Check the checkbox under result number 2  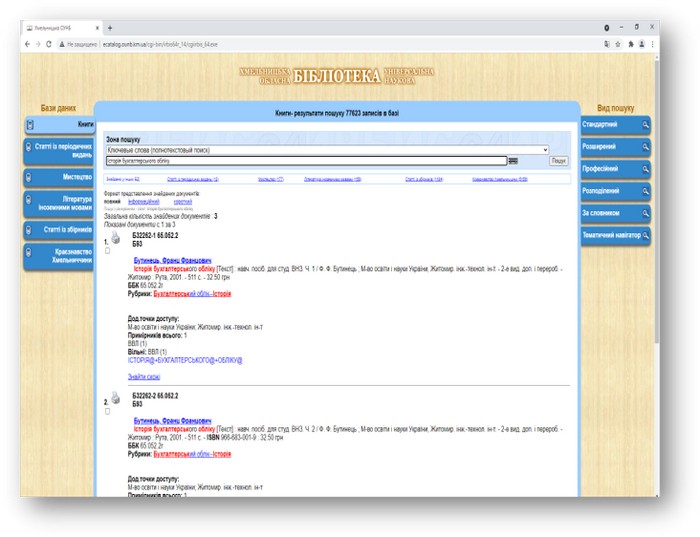point(107,411)
